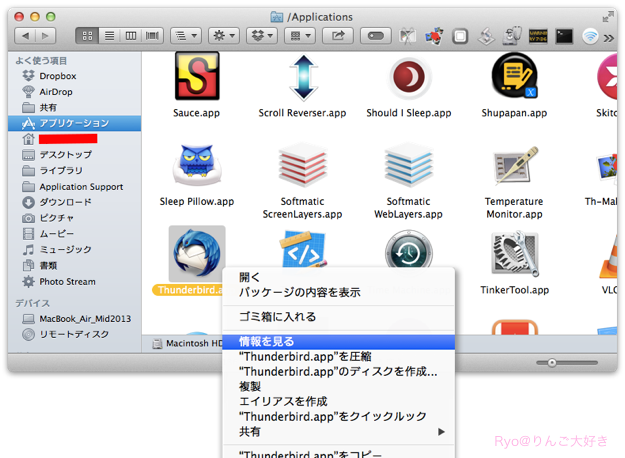Image resolution: width=625 pixels, height=458 pixels.
Task: Select the Softmatic ScreenLayers.app icon
Action: 303,165
